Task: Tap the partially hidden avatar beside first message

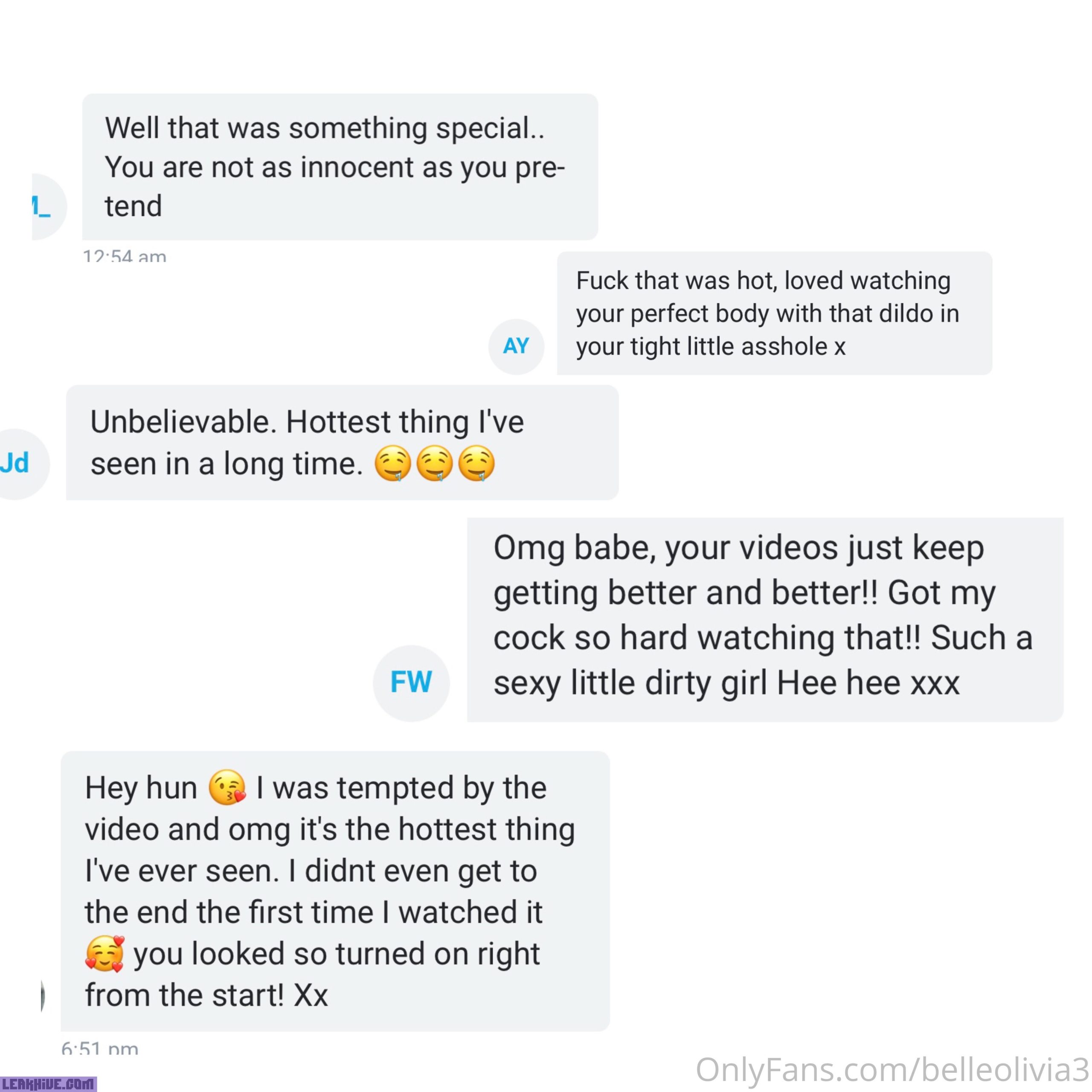Action: pyautogui.click(x=49, y=207)
